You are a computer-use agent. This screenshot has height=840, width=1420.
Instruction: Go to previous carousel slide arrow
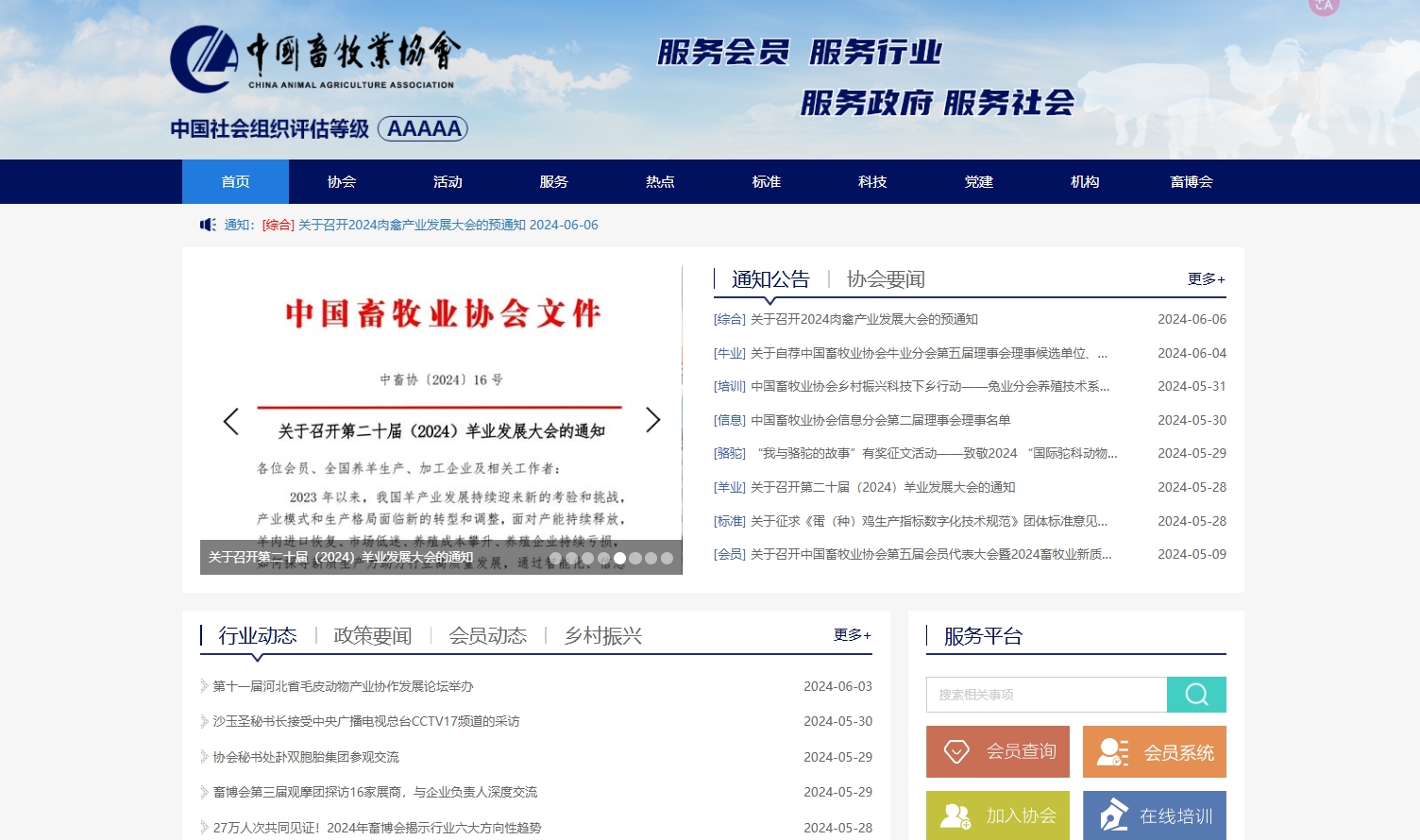pos(231,421)
